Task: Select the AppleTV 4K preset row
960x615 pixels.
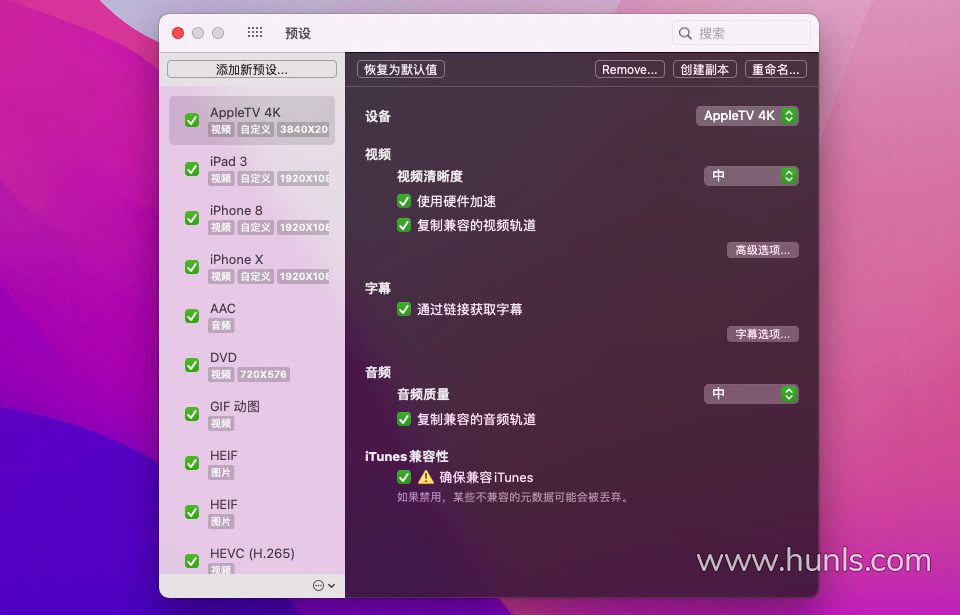Action: tap(252, 120)
